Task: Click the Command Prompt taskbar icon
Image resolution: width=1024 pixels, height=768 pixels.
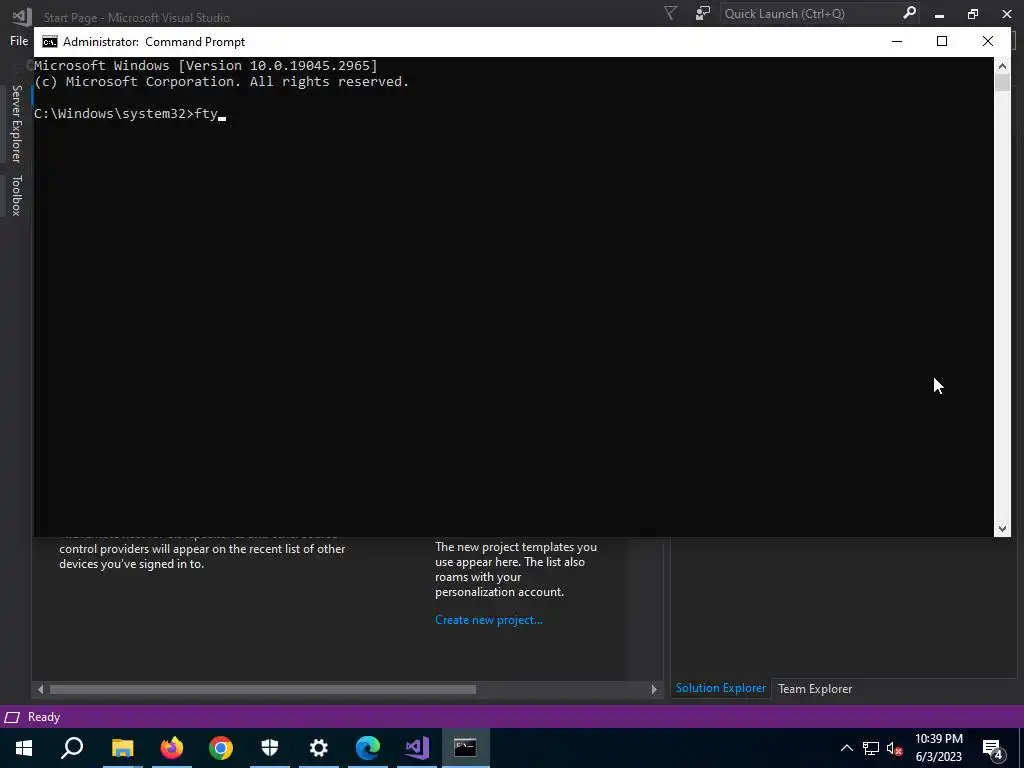Action: tap(466, 748)
